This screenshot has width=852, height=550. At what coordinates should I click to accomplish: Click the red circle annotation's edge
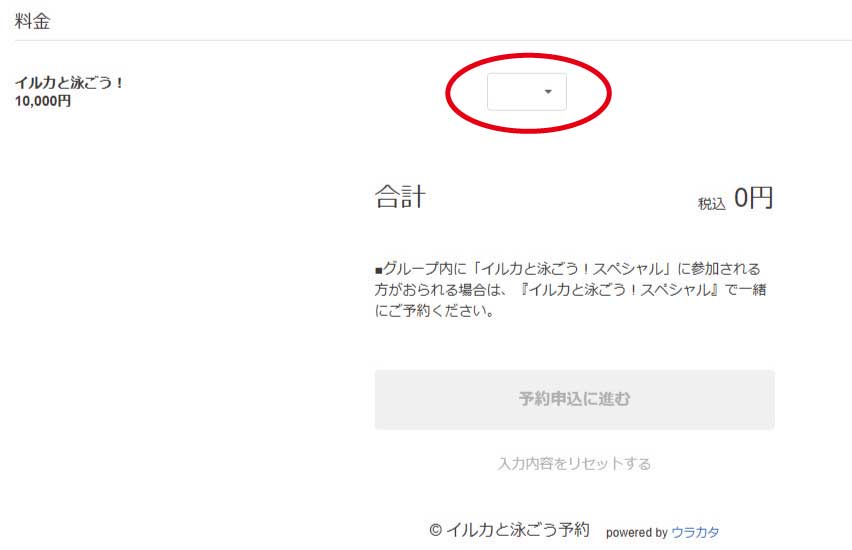pyautogui.click(x=447, y=93)
